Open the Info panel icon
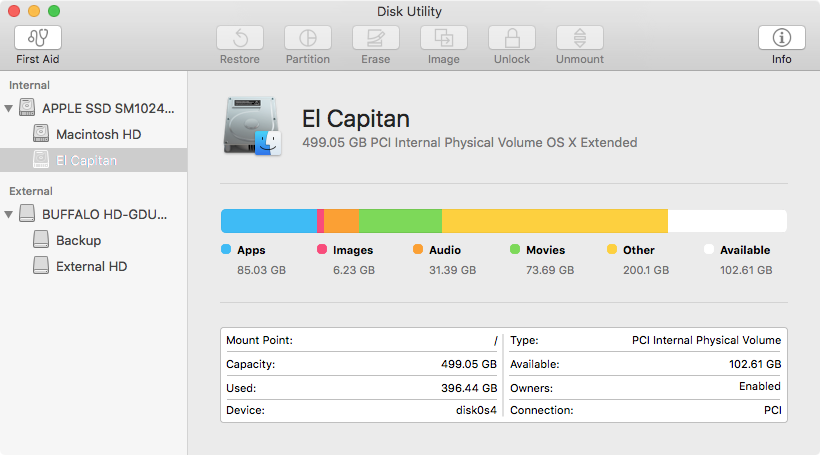Viewport: 820px width, 455px height. tap(782, 38)
